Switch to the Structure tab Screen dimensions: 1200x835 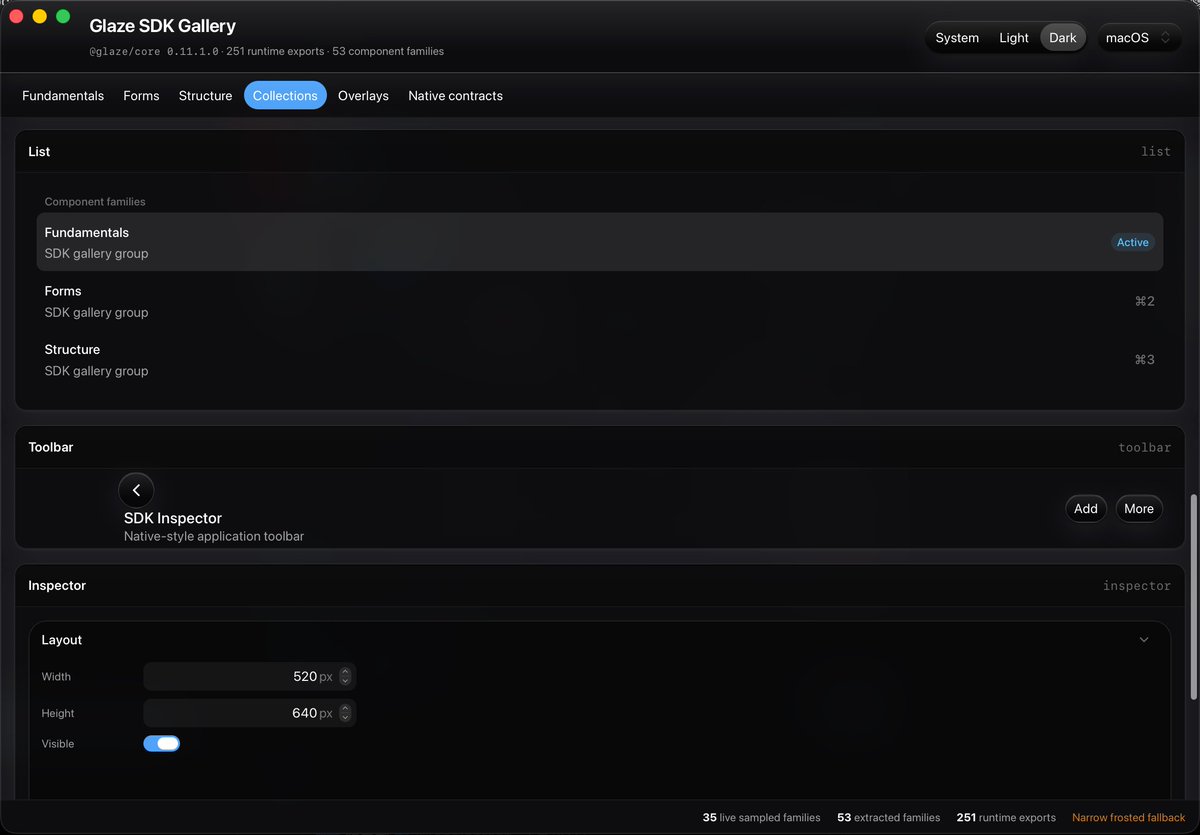pos(205,96)
